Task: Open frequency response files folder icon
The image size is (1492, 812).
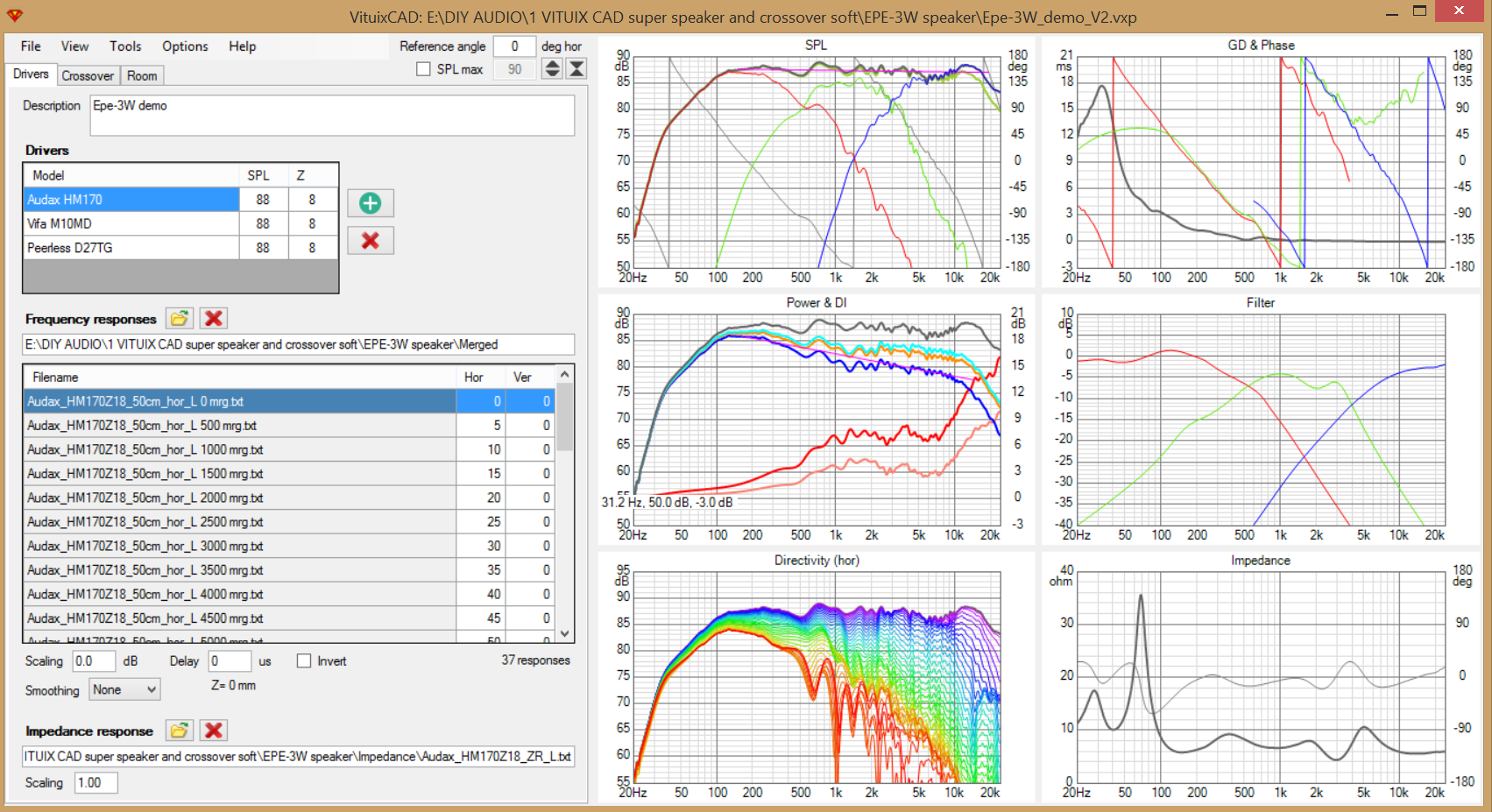Action: (x=180, y=318)
